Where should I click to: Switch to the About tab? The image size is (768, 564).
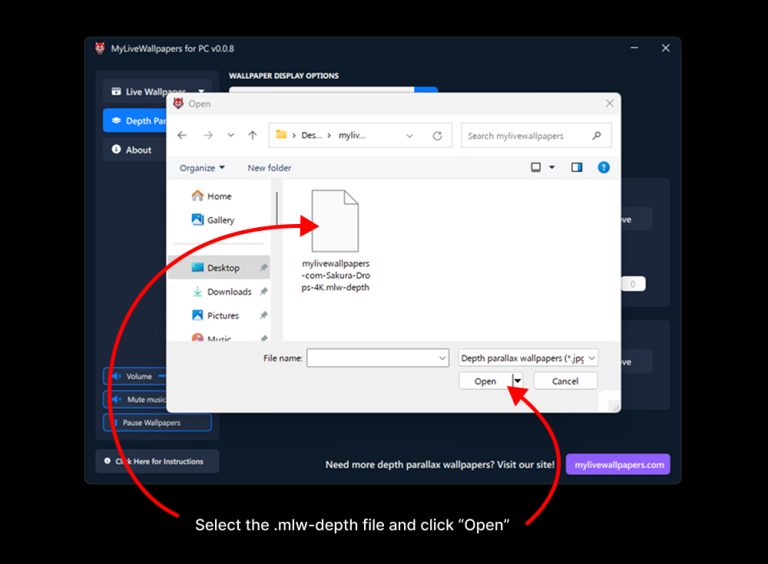pos(138,150)
